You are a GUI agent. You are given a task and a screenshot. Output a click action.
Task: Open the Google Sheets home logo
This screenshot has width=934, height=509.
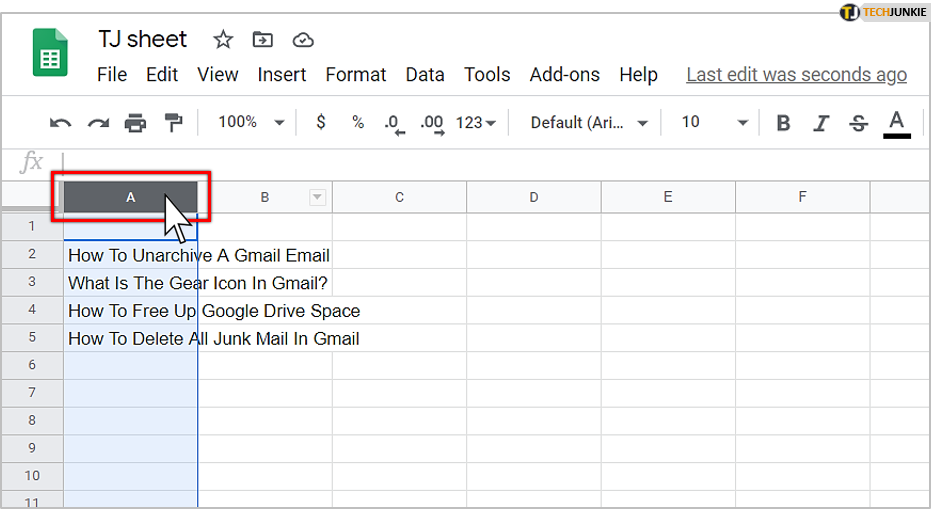click(50, 52)
